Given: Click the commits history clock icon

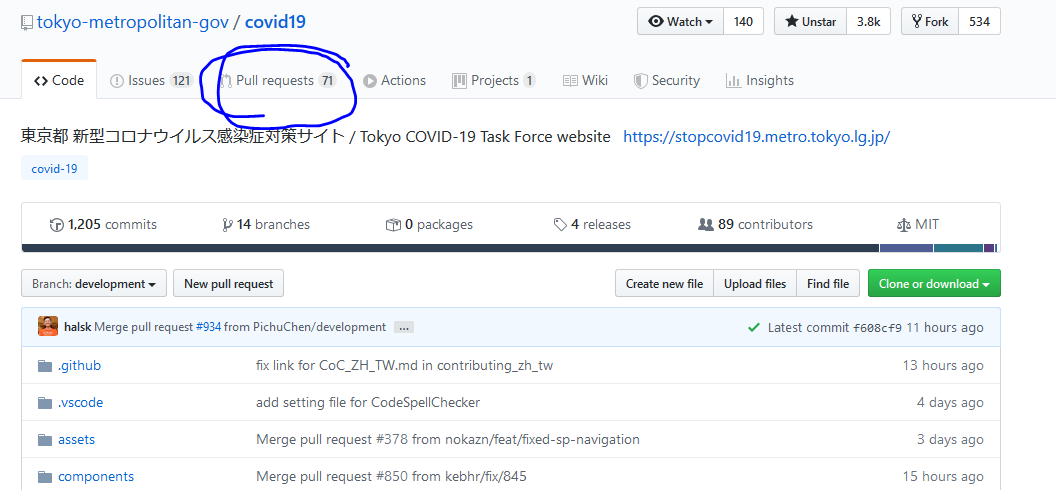Looking at the screenshot, I should click(x=57, y=225).
